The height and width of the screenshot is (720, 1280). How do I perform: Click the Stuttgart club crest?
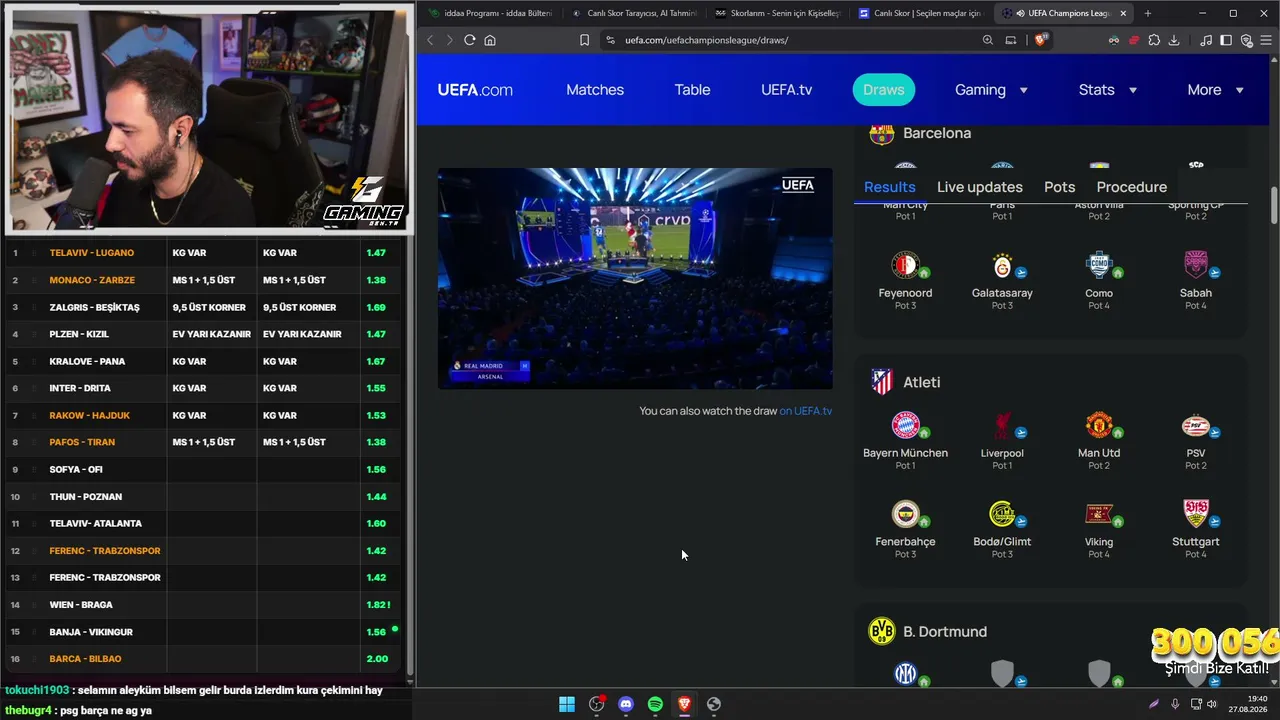tap(1196, 514)
